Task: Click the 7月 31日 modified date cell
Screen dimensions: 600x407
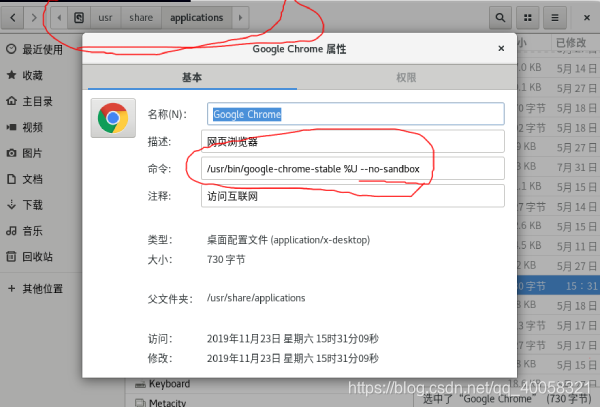Action: [576, 167]
